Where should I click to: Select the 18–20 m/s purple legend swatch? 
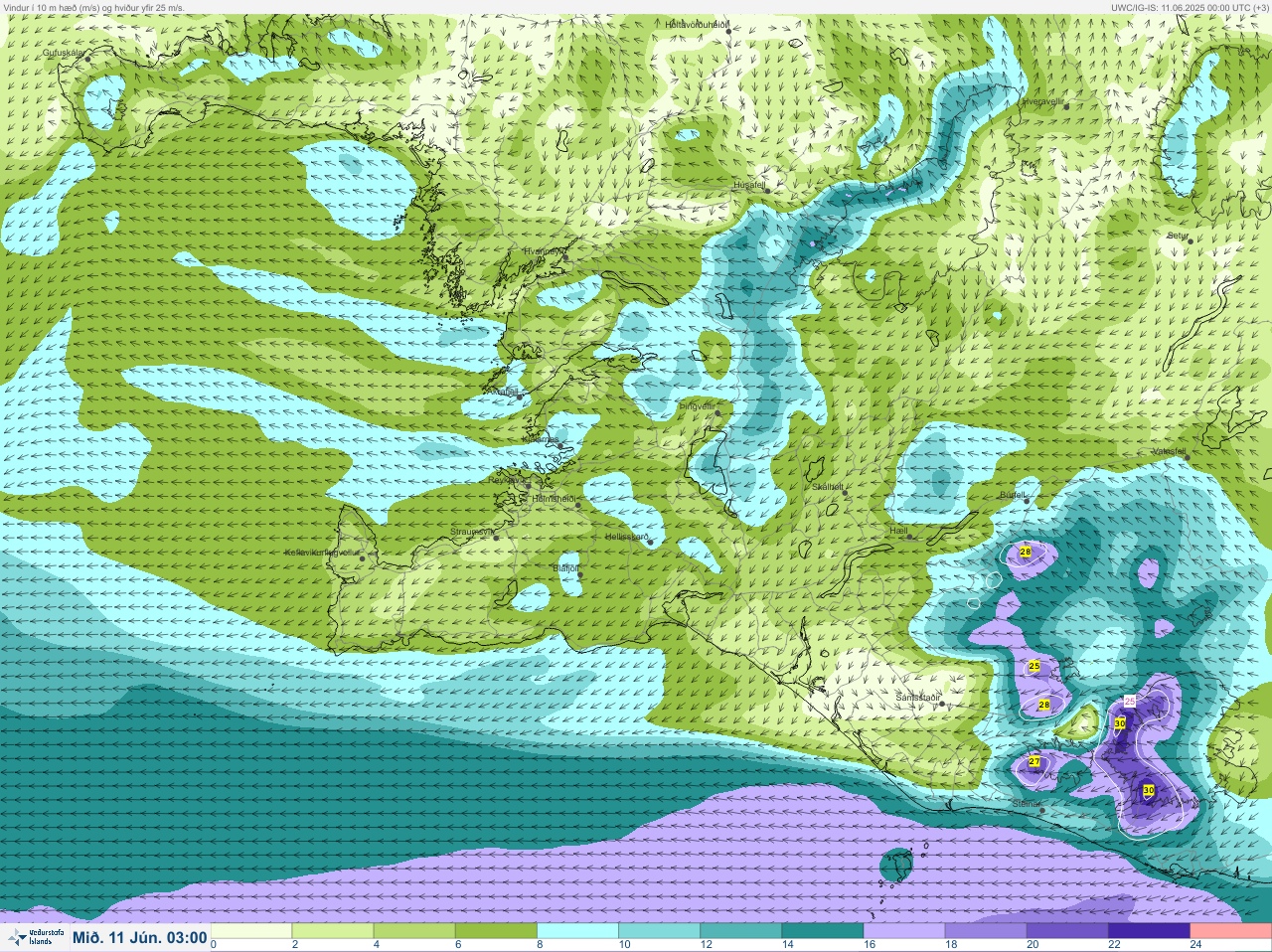(986, 931)
